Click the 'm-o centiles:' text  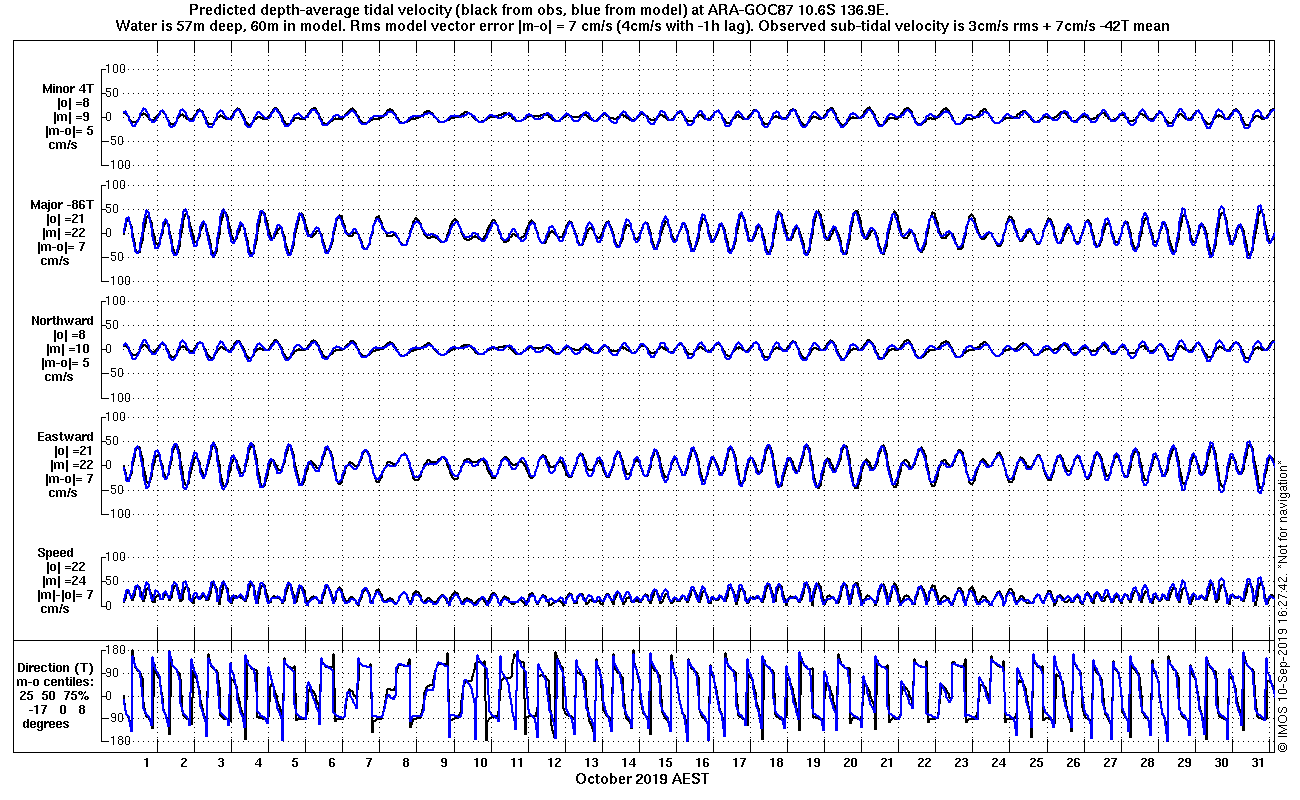pos(56,681)
